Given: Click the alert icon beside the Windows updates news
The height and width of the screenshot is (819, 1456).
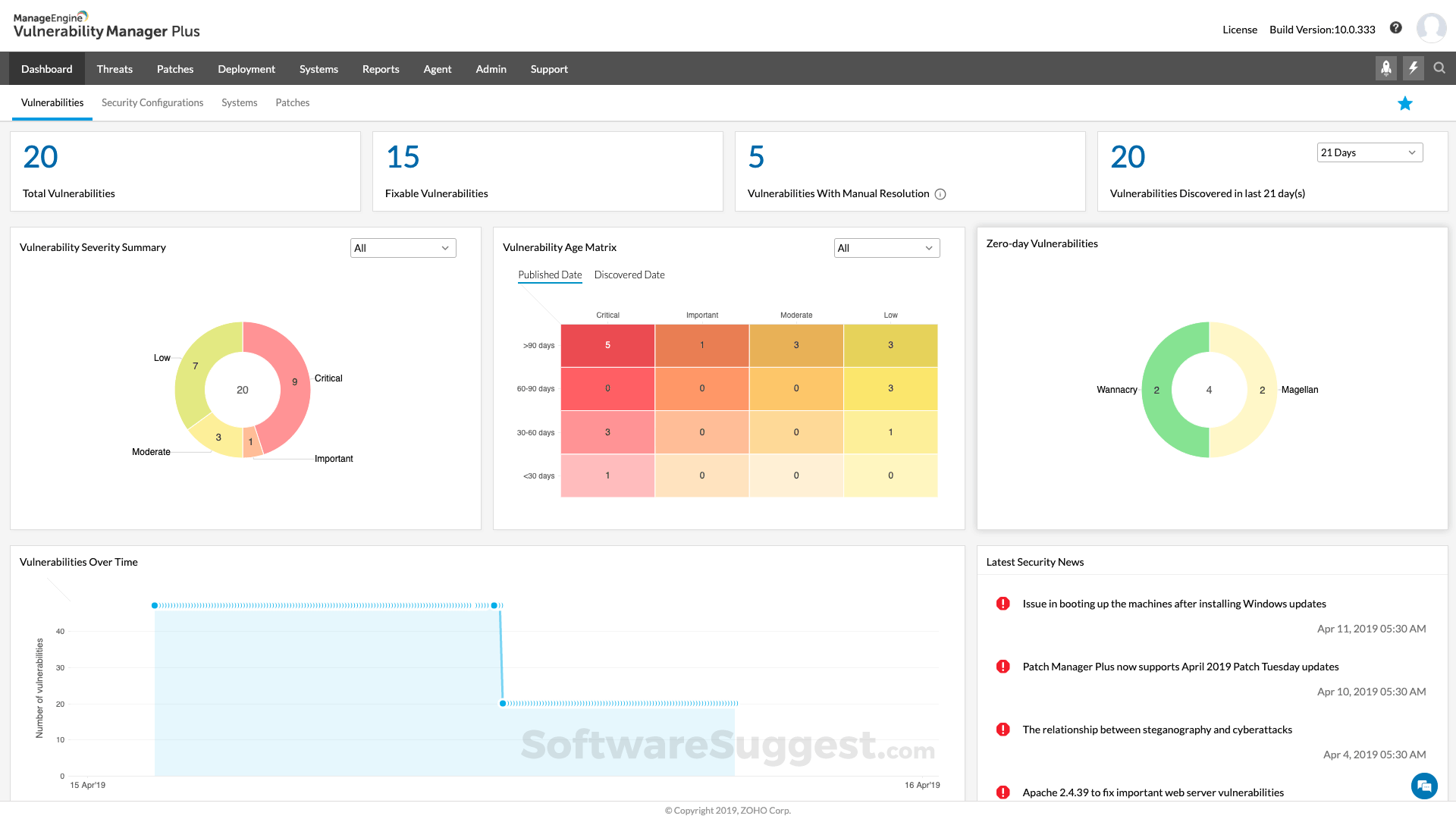Looking at the screenshot, I should coord(1003,604).
